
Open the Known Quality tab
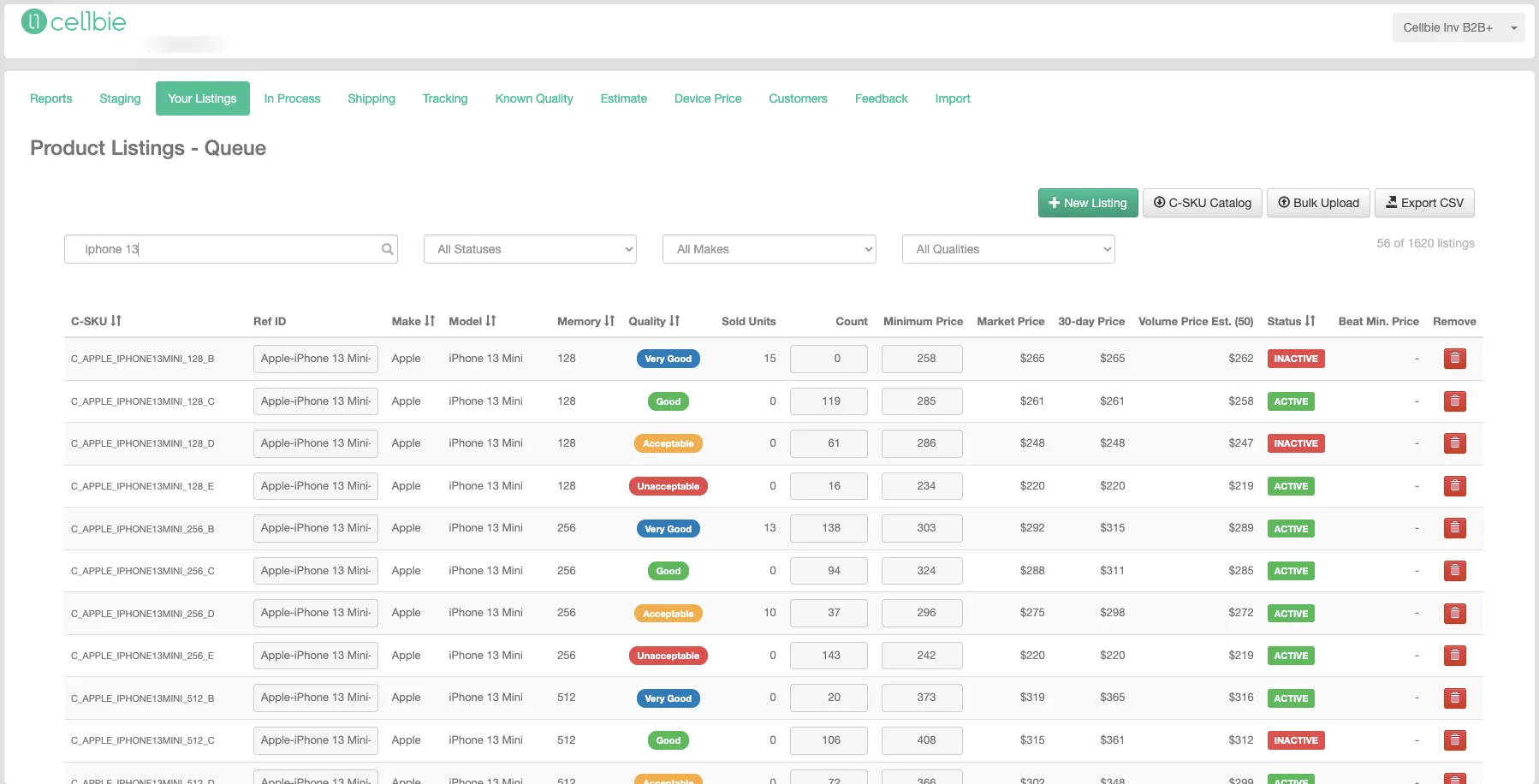tap(534, 98)
